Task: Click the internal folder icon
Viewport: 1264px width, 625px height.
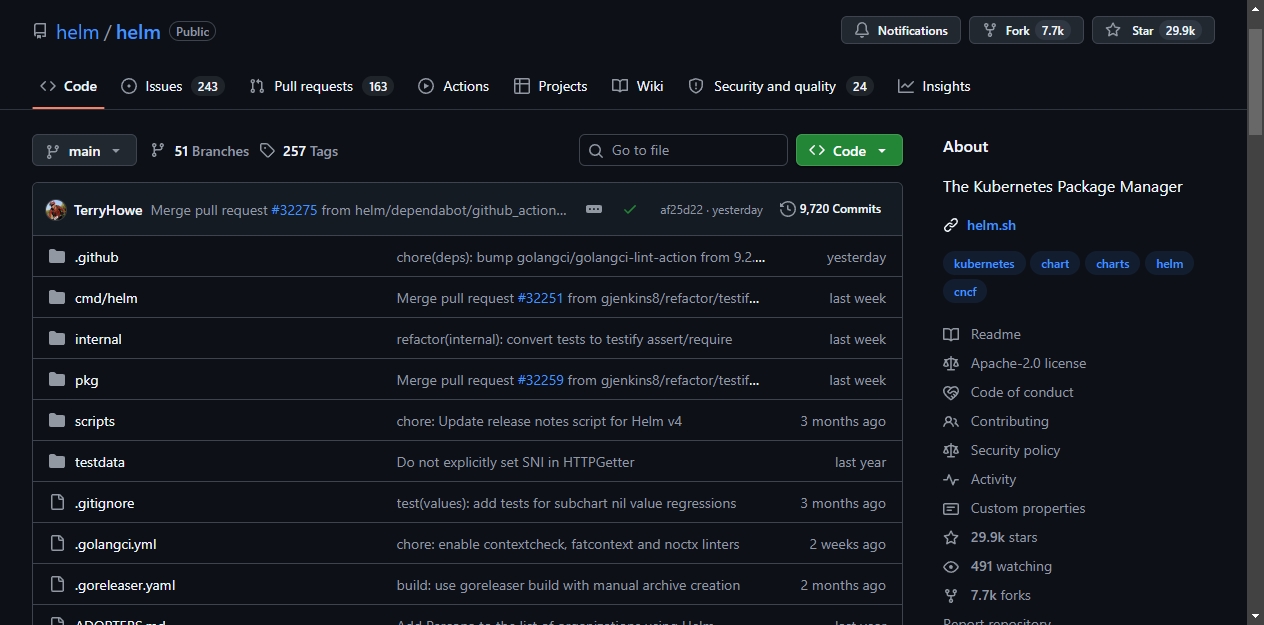Action: pyautogui.click(x=57, y=339)
